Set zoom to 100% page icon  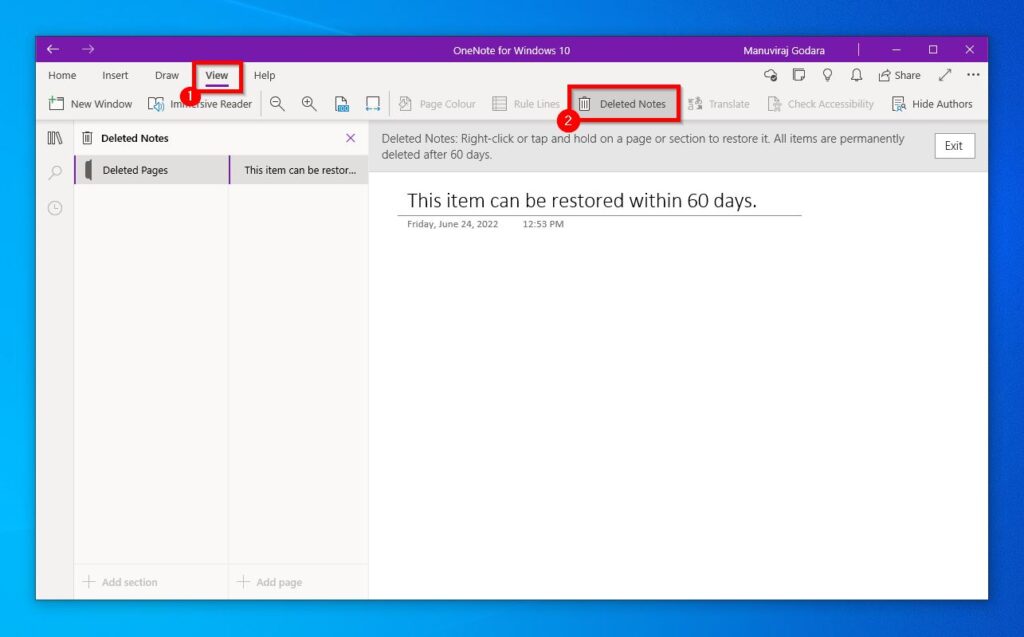pyautogui.click(x=341, y=104)
